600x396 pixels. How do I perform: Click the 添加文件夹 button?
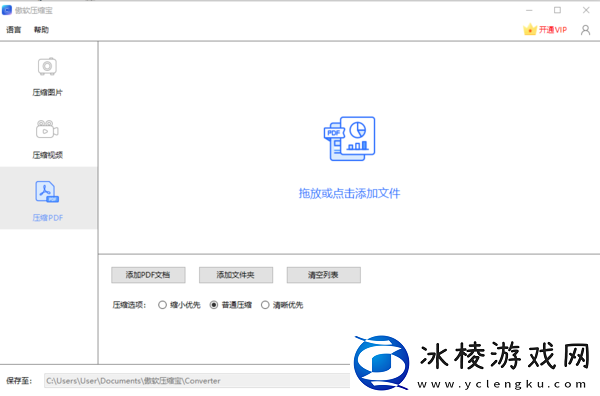(236, 275)
